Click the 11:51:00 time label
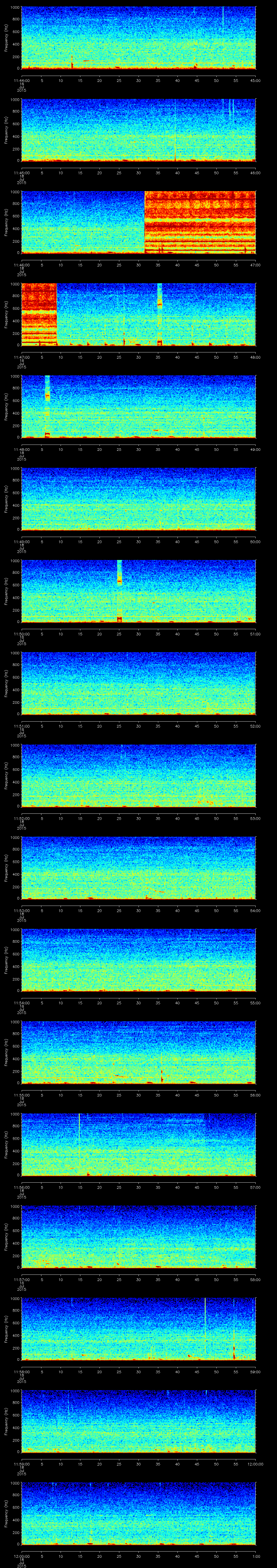 tap(21, 726)
